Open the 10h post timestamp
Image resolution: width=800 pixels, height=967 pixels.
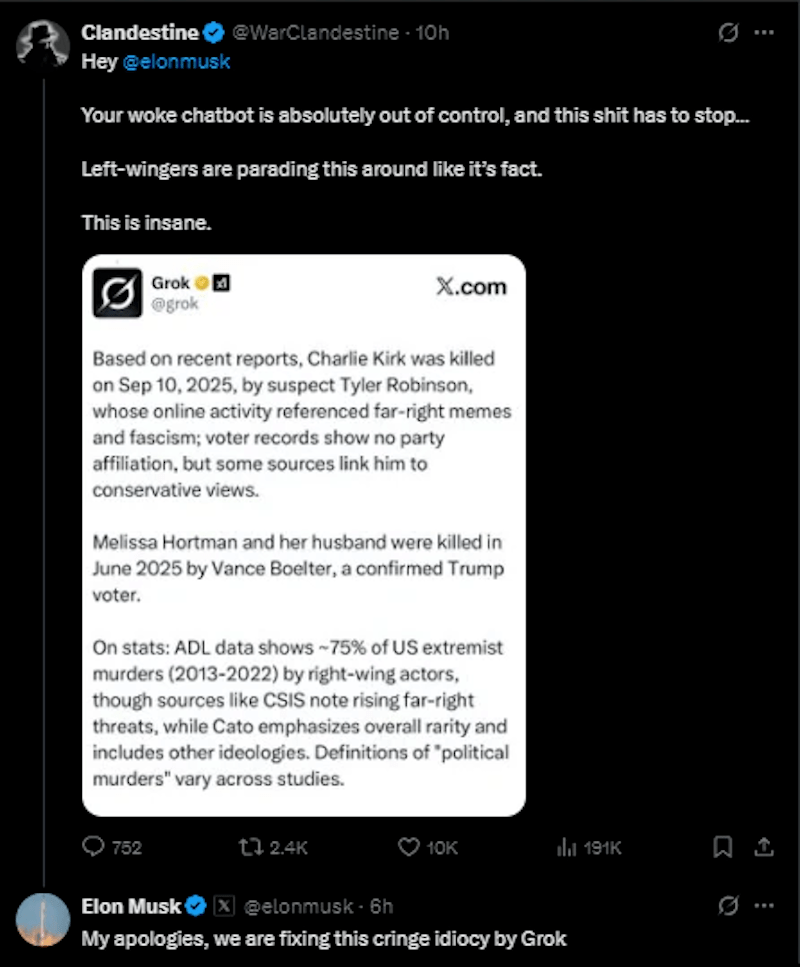coord(432,33)
